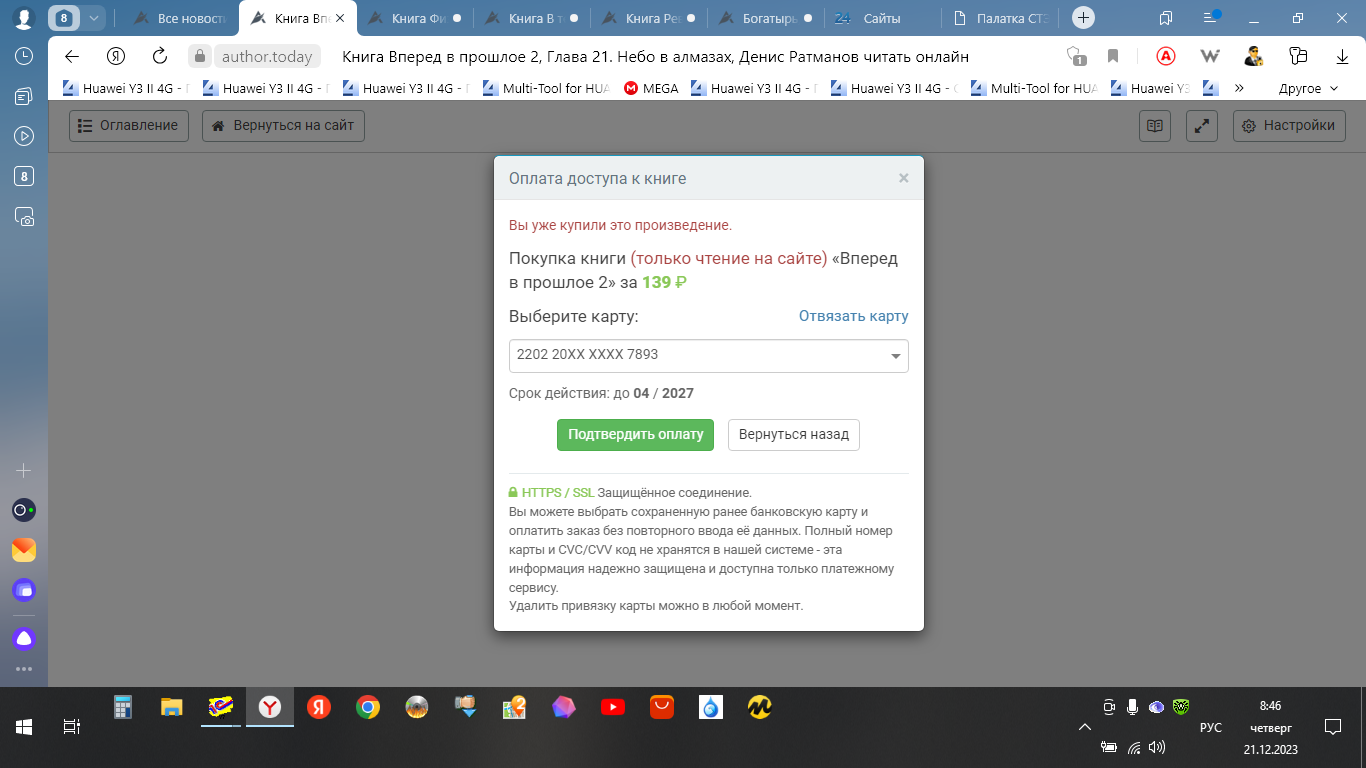Click the 'Подтвердить оплату' button

(635, 435)
